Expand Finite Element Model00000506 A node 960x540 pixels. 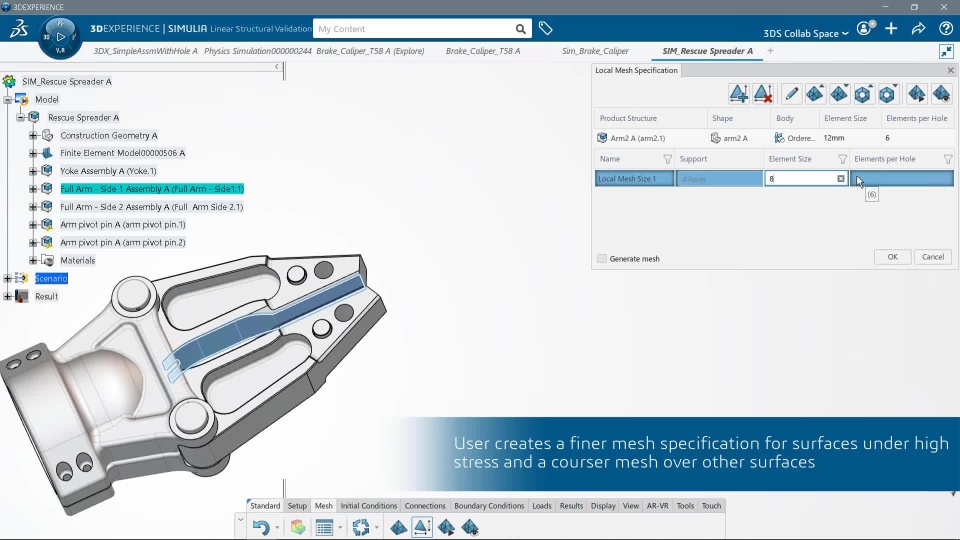click(x=33, y=153)
